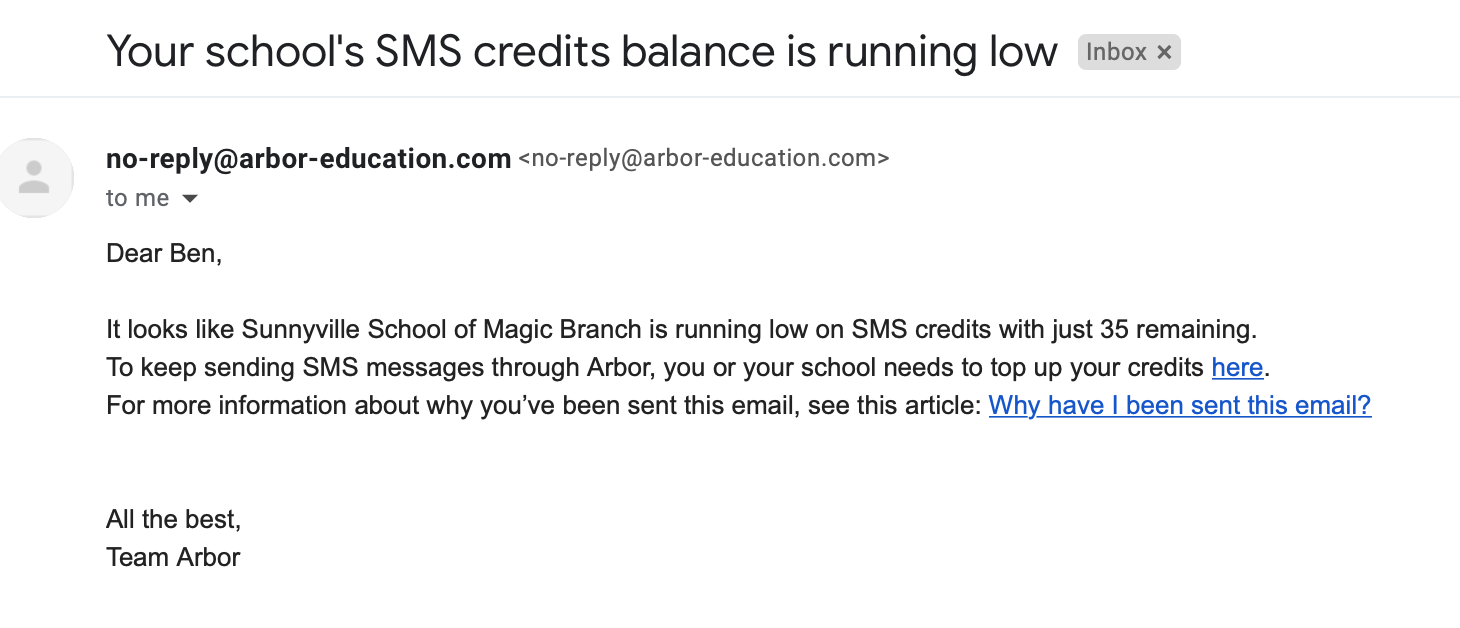
Task: Remove the Inbox label with its x
Action: point(1164,52)
